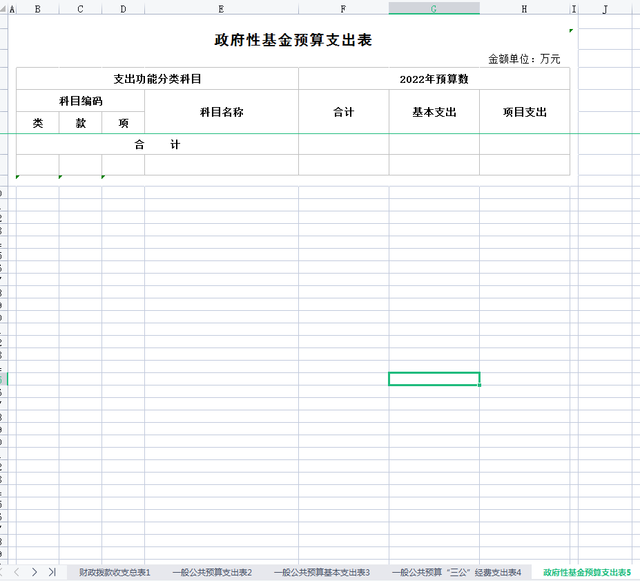The image size is (640, 581).
Task: Jump to last sheet with arrow-bar icon
Action: coord(51,572)
